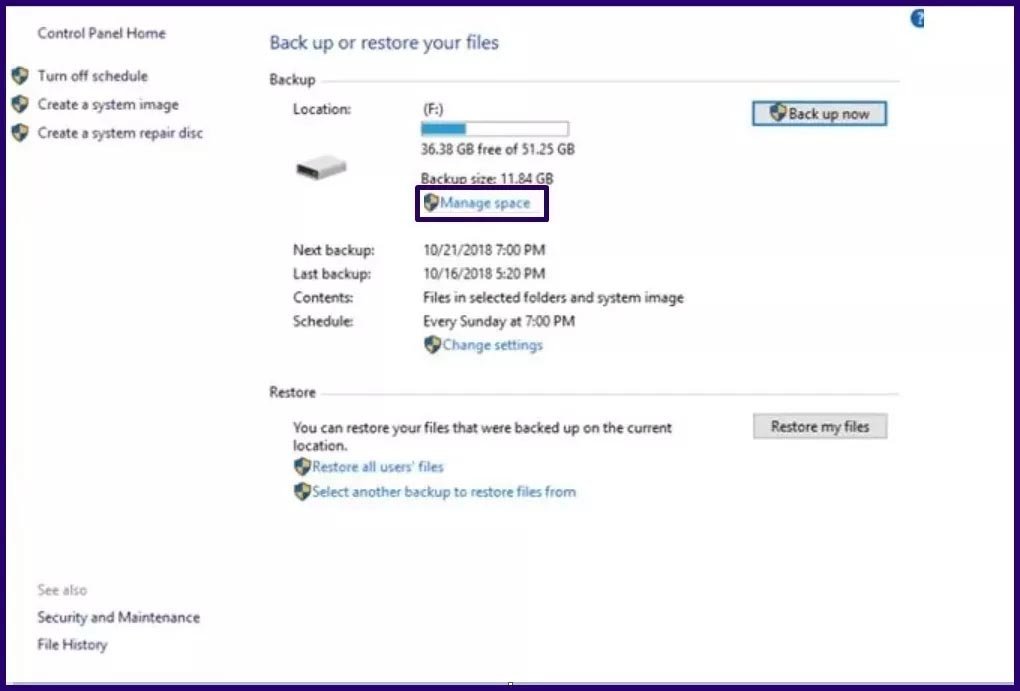Open Restore all users' files
The width and height of the screenshot is (1020, 691).
(x=377, y=467)
